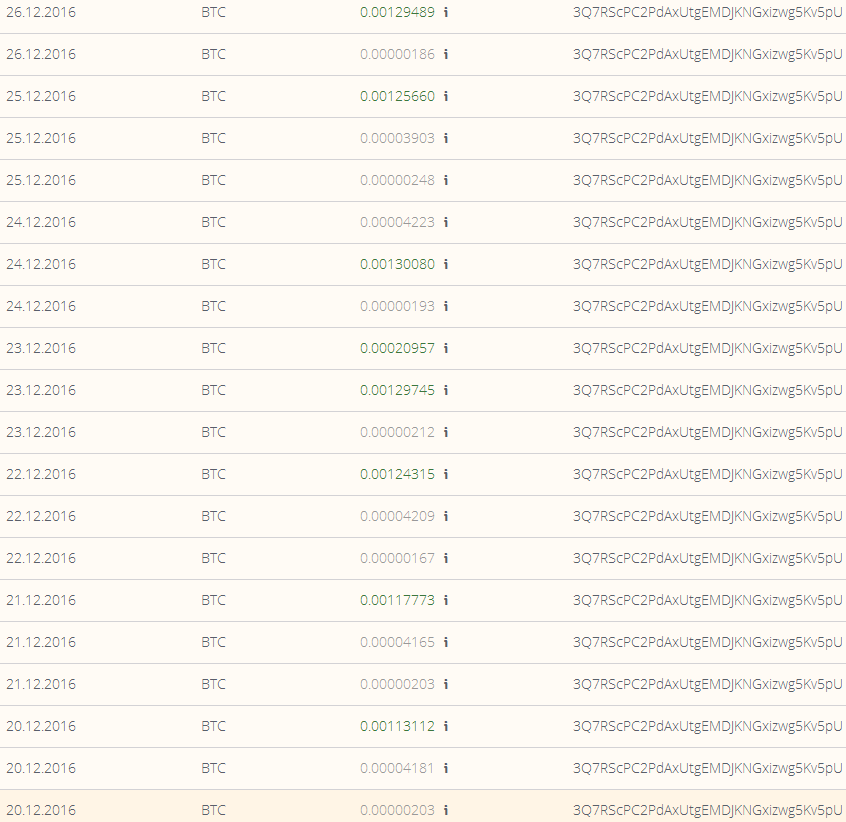846x822 pixels.
Task: Select date 21.12.2016 in the 0.00004165 row
Action: click(x=41, y=642)
